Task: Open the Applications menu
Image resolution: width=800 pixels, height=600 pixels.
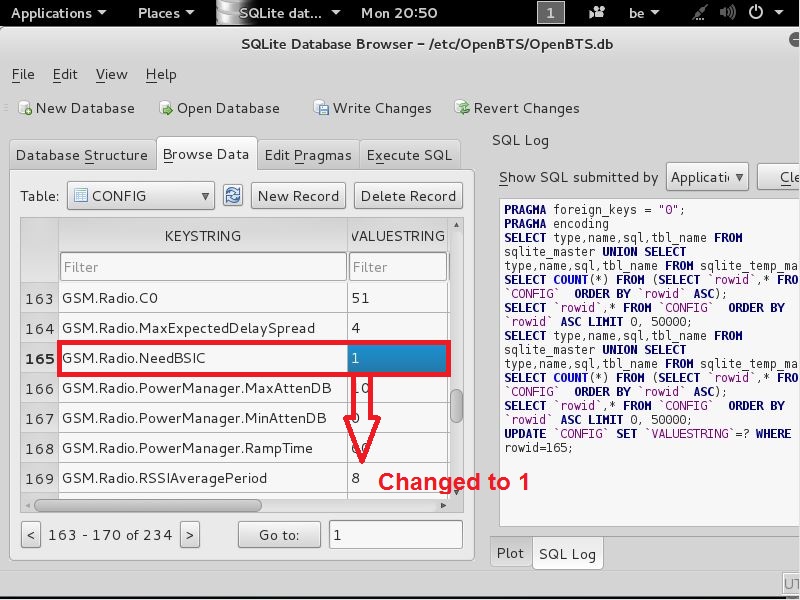Action: 58,13
